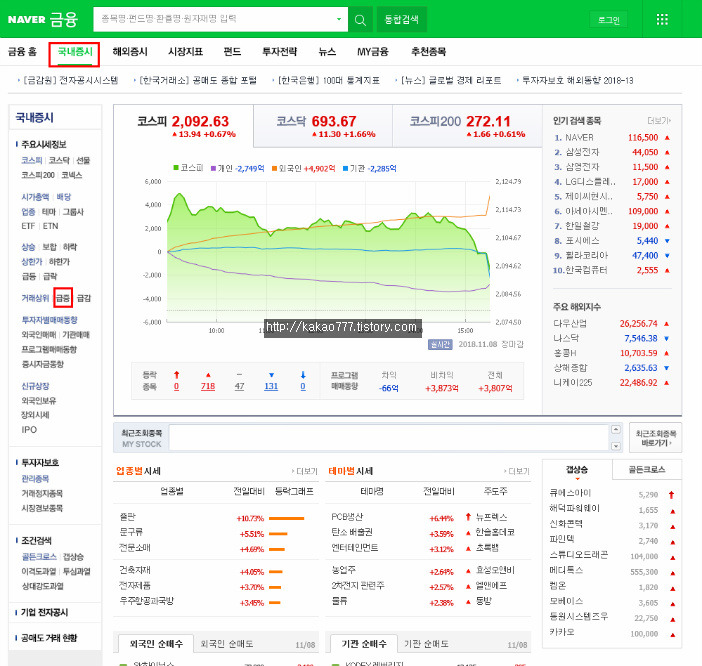
Task: Click the 718 rising stocks count
Action: tap(208, 386)
